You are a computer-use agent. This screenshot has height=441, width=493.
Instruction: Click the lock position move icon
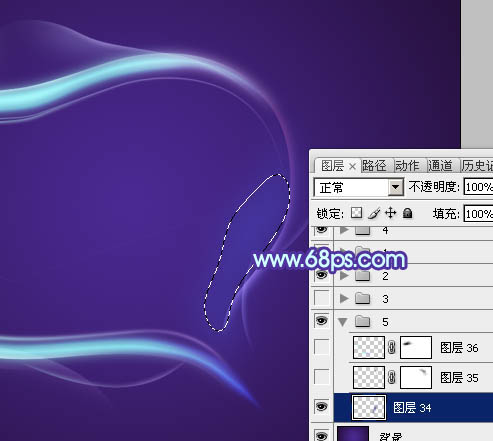[390, 213]
